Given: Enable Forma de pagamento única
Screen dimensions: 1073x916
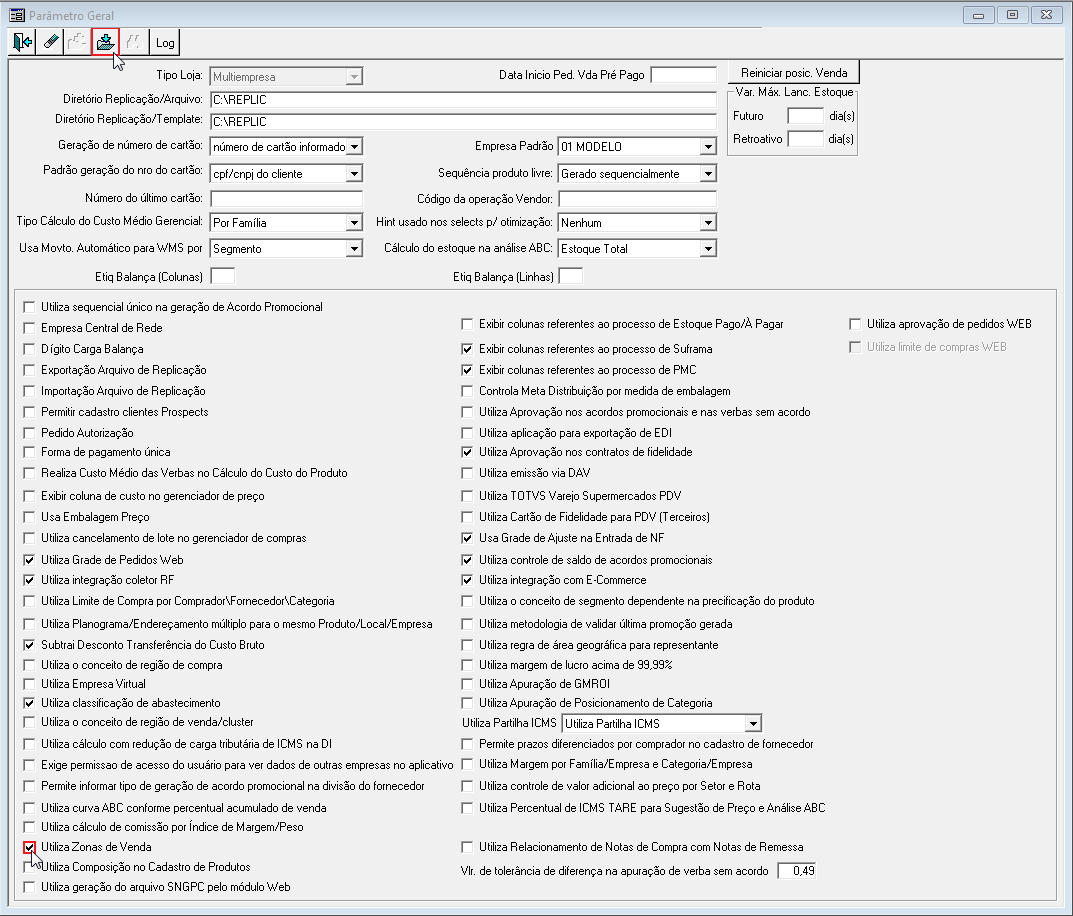Looking at the screenshot, I should [x=29, y=452].
